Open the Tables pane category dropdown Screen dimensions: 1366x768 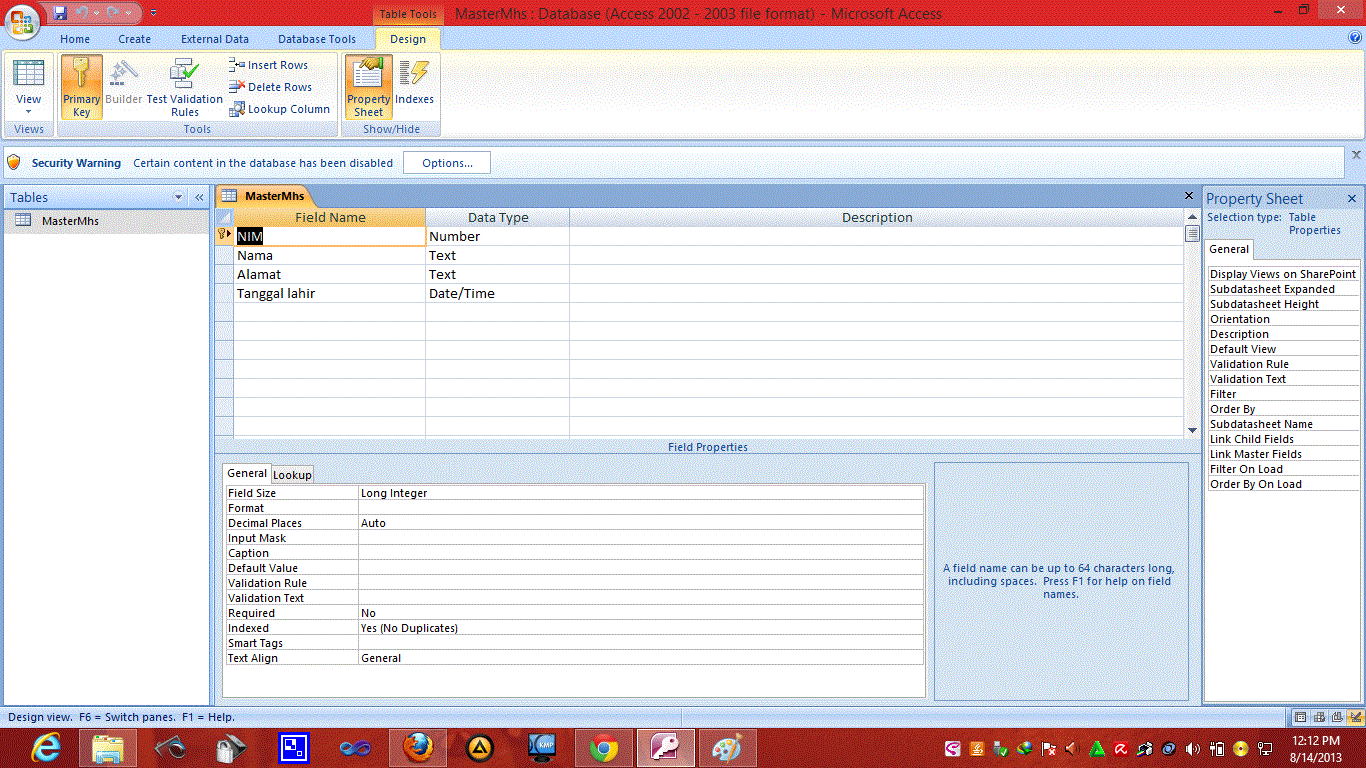[180, 197]
